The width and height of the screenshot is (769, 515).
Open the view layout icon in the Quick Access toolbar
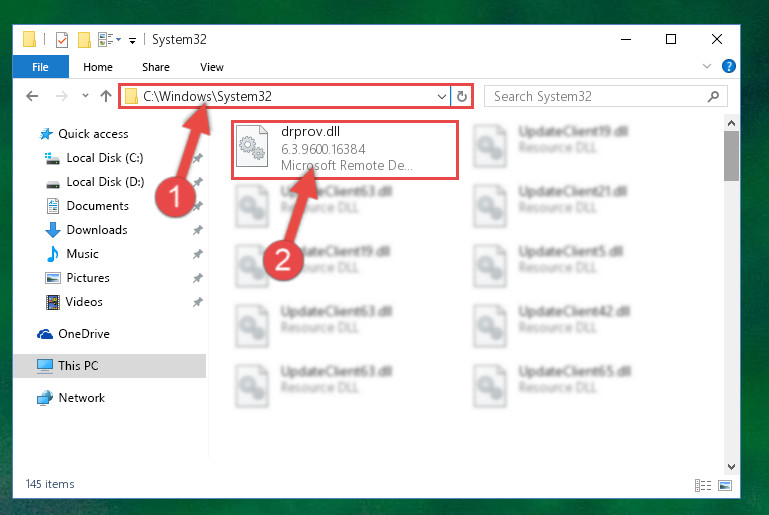pyautogui.click(x=106, y=39)
